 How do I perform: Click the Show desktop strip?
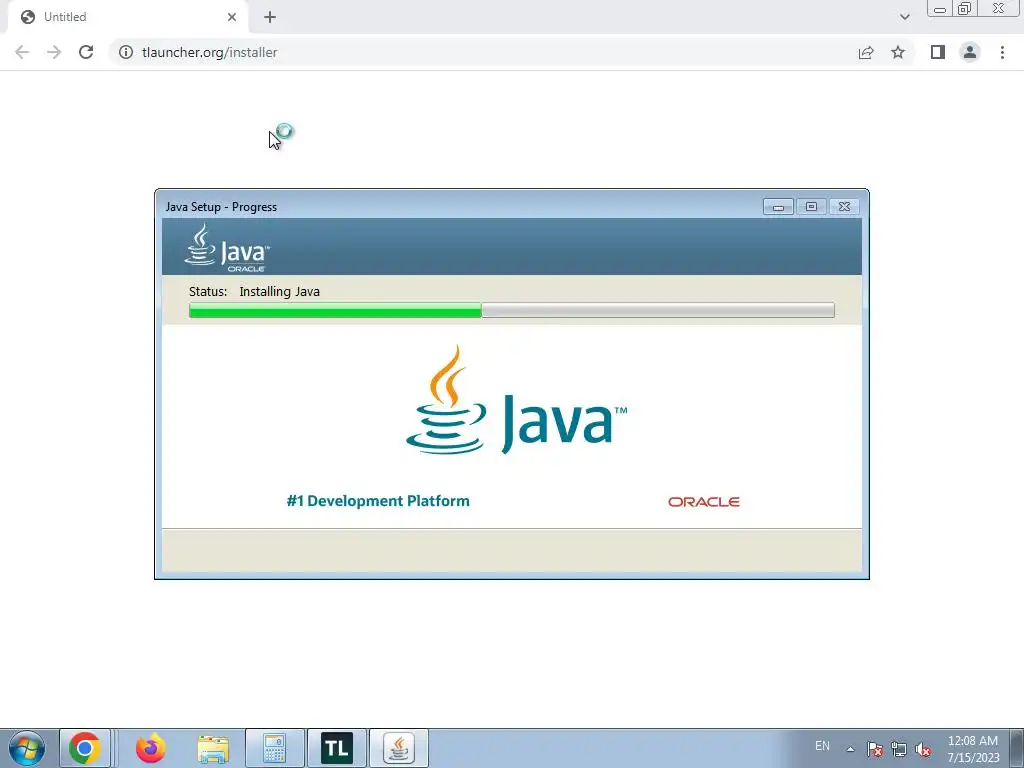(x=1016, y=748)
